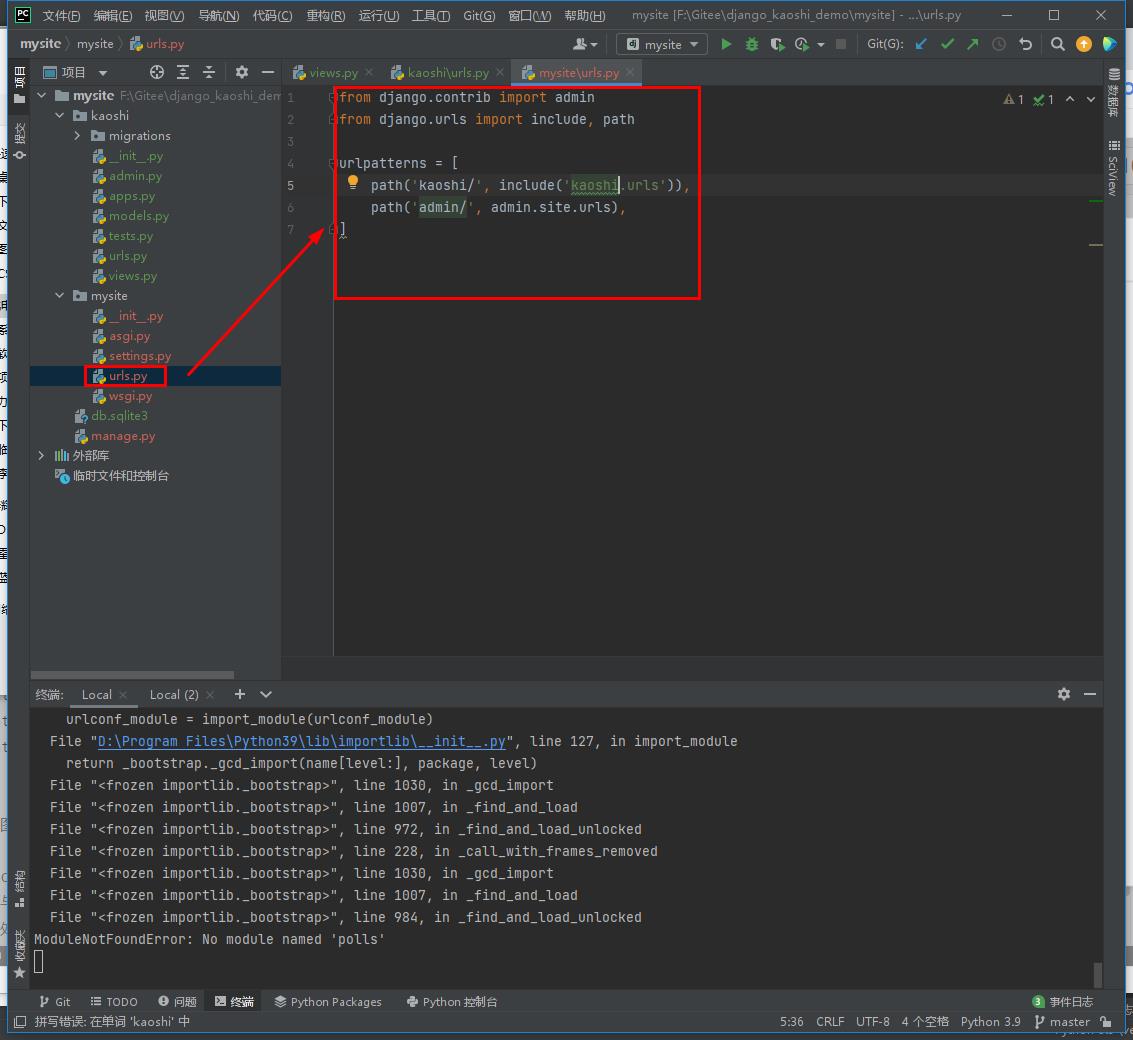This screenshot has height=1040, width=1133.
Task: Select the Local (2) terminal tab
Action: tap(174, 695)
